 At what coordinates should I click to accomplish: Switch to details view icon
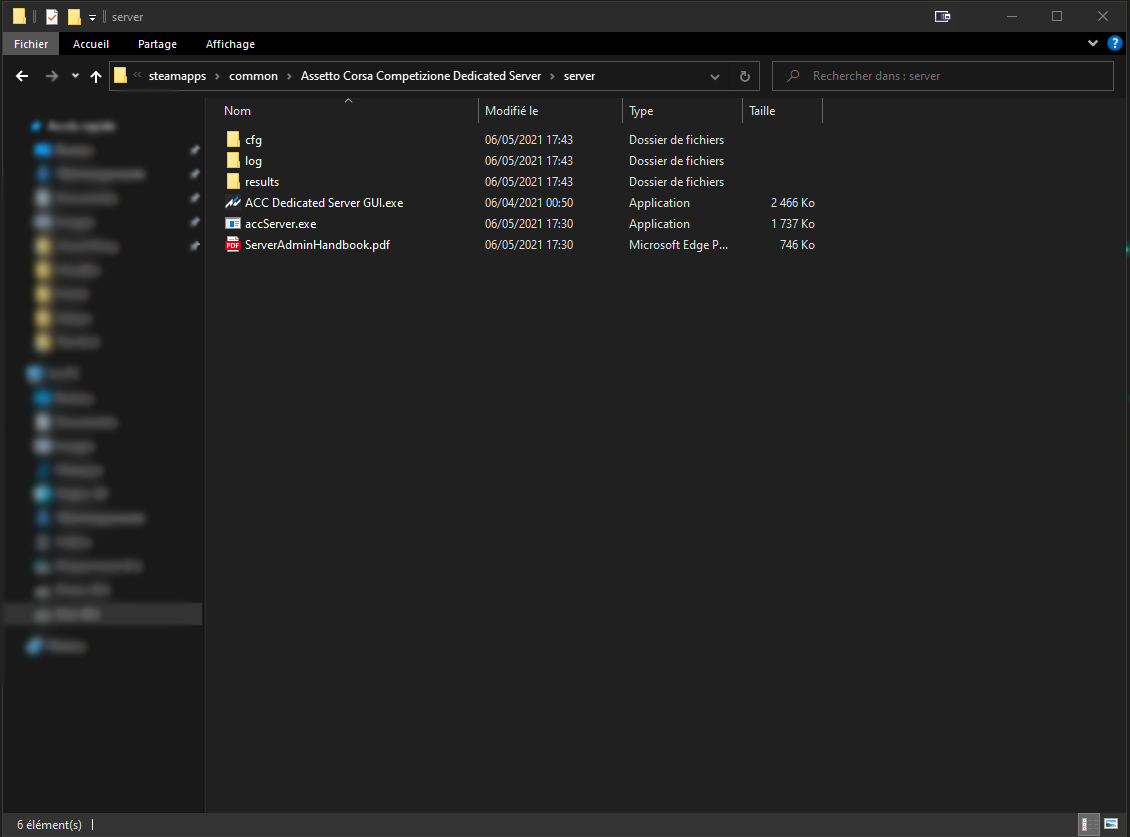pos(1088,824)
